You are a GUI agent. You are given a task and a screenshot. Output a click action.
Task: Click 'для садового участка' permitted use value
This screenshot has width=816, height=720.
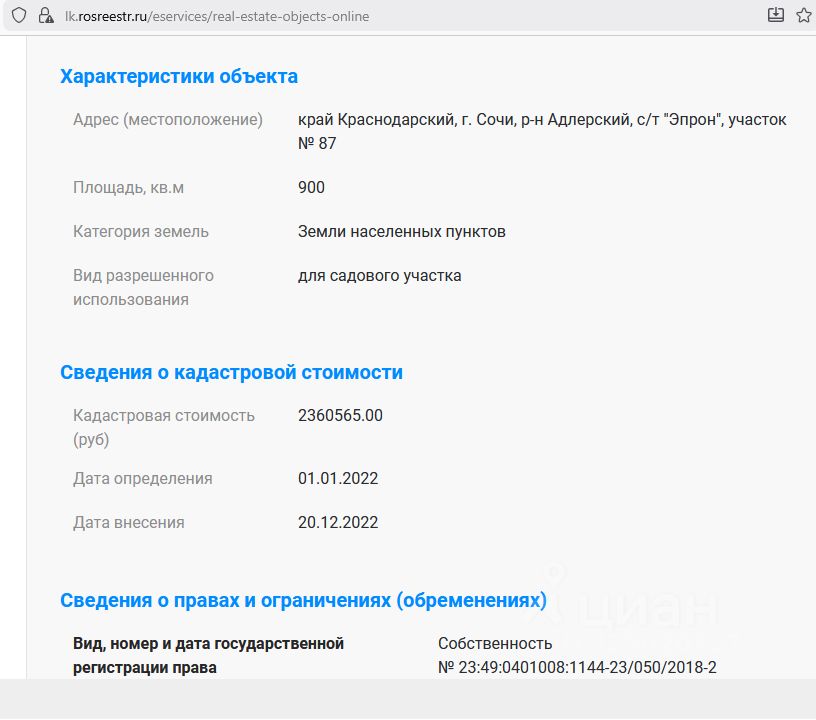click(x=380, y=276)
